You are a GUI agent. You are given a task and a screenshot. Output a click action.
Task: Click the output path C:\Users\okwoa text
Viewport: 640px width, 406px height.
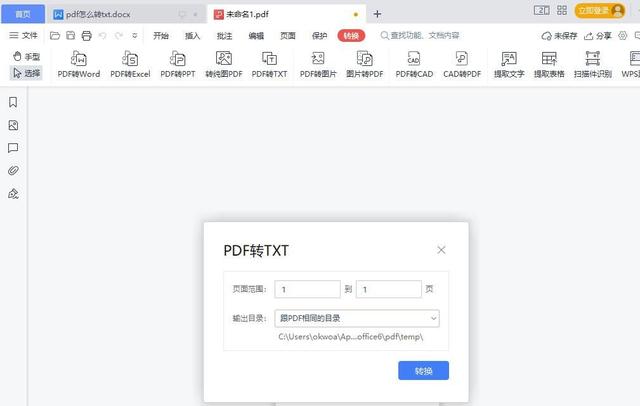tap(351, 337)
